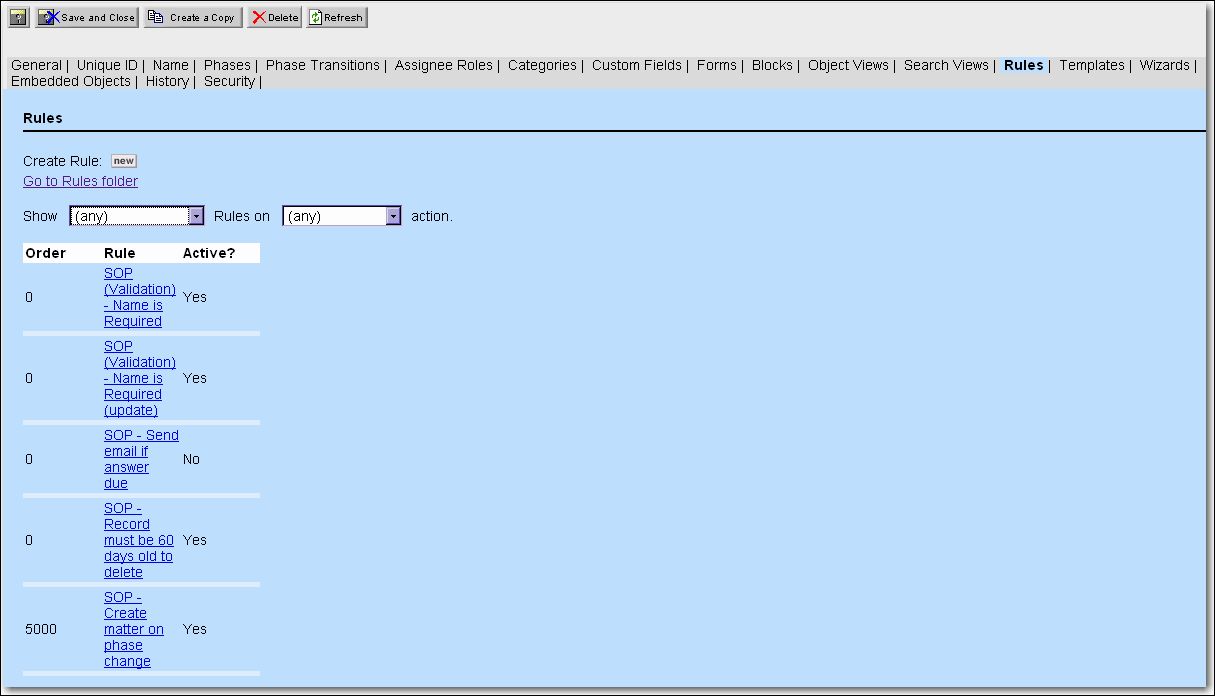The image size is (1215, 696).
Task: Go to the Blocks tab
Action: 772,65
